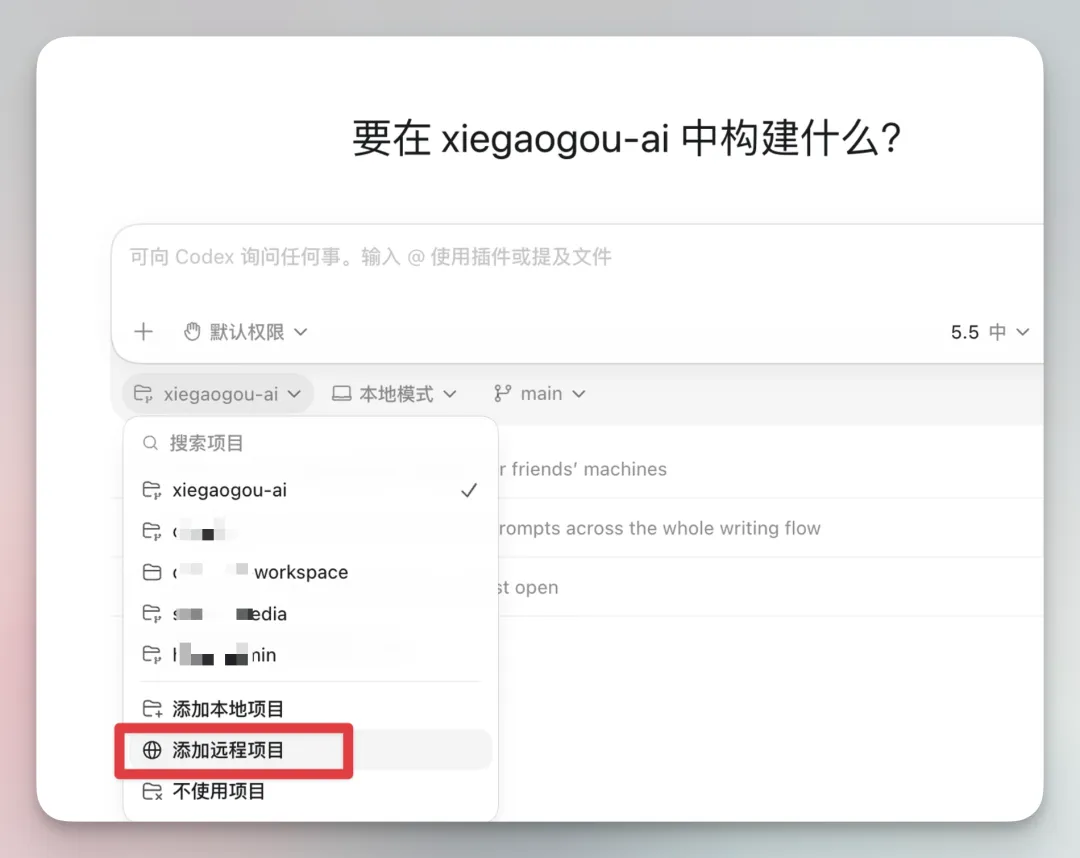The image size is (1080, 858).
Task: Click the chevron next to 本地模式
Action: click(x=450, y=394)
